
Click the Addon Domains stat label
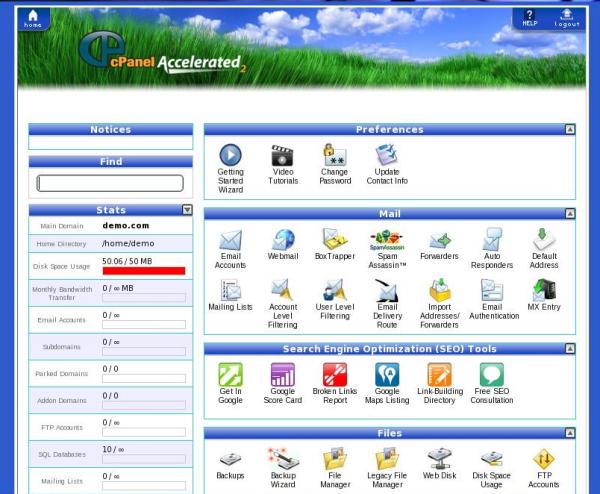[x=62, y=400]
